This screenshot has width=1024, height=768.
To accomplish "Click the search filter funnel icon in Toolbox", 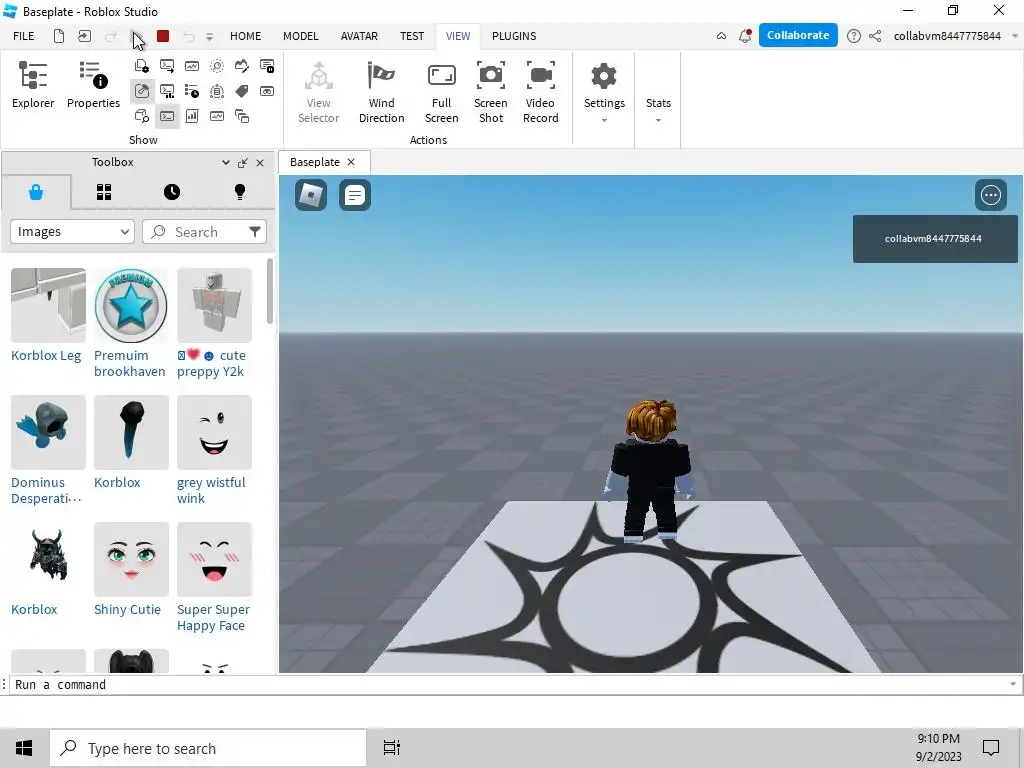I will coord(255,231).
